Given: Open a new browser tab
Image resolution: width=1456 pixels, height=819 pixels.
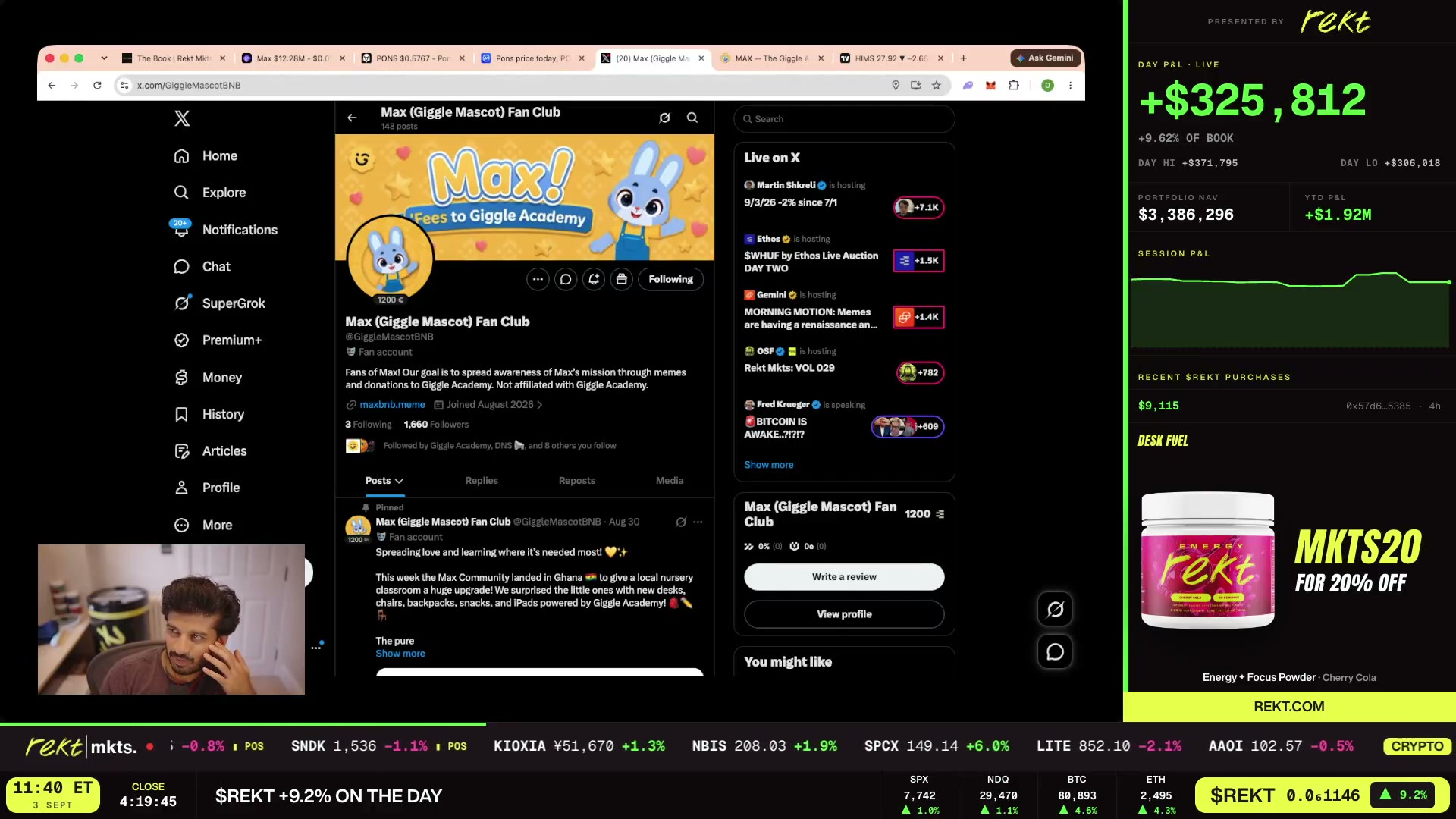Looking at the screenshot, I should tap(963, 58).
